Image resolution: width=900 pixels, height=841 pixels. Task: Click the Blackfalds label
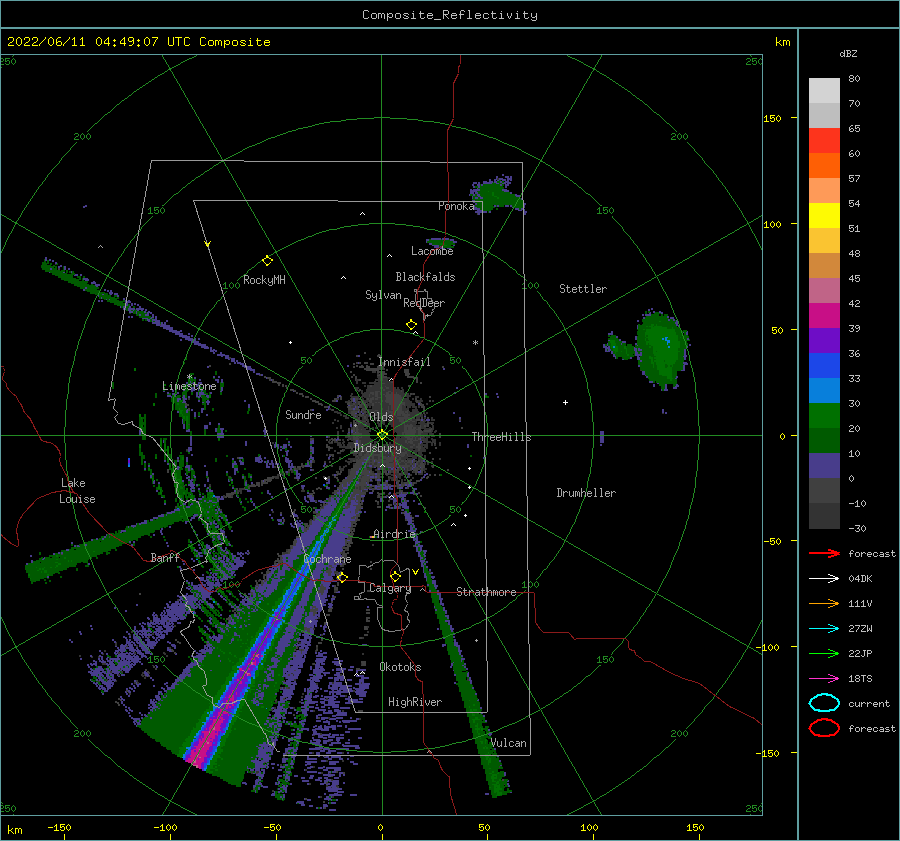click(x=425, y=277)
